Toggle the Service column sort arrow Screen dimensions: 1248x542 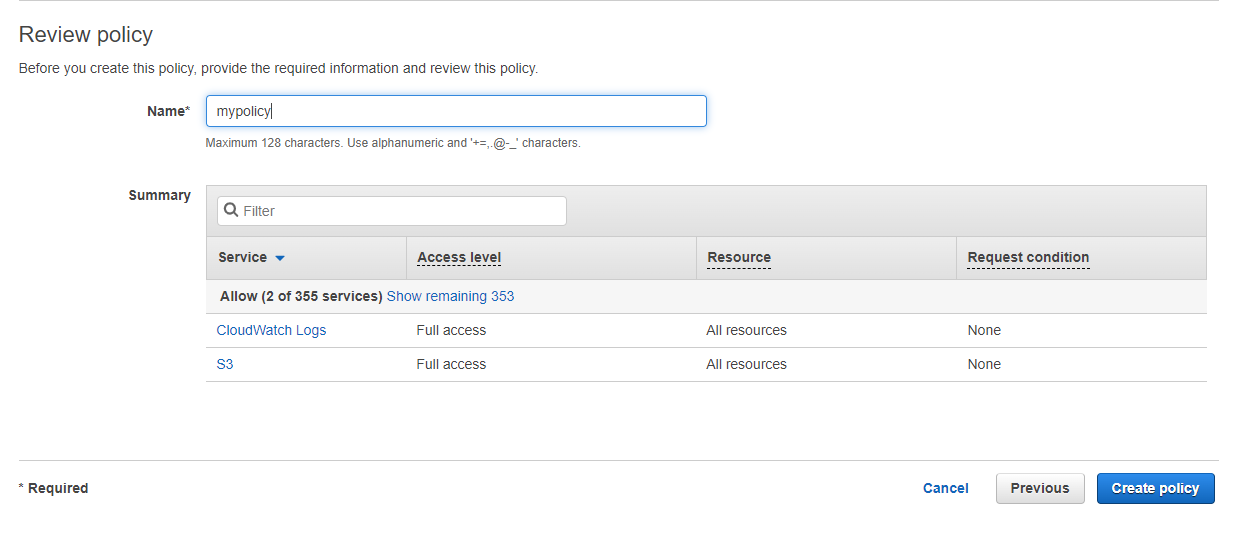280,258
